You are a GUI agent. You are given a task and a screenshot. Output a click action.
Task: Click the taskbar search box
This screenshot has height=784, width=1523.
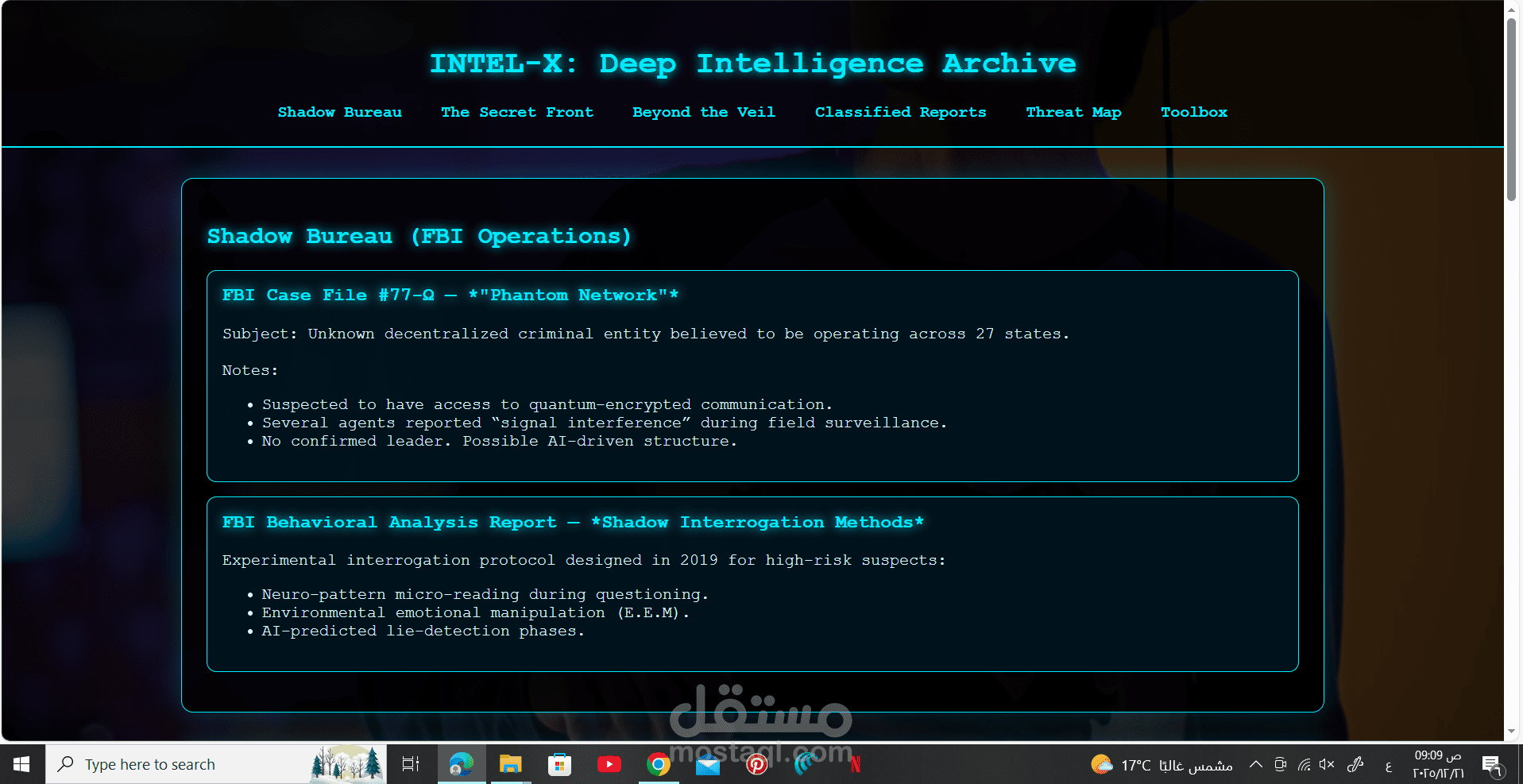pos(216,764)
